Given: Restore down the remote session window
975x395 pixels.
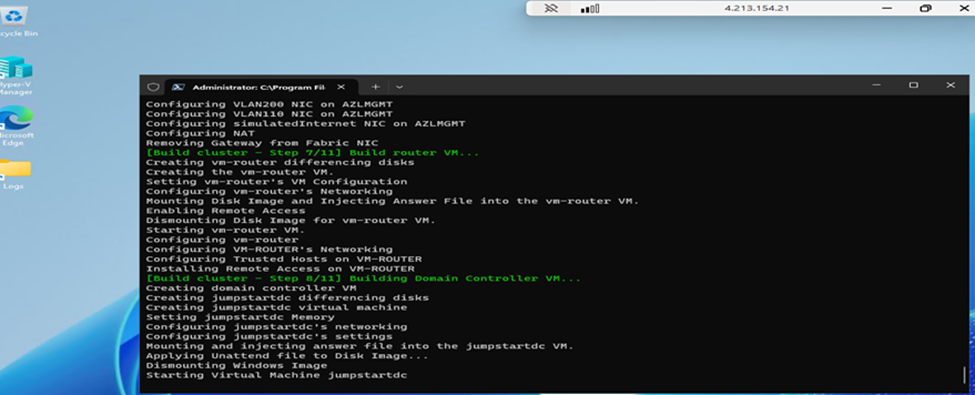Looking at the screenshot, I should pyautogui.click(x=925, y=8).
